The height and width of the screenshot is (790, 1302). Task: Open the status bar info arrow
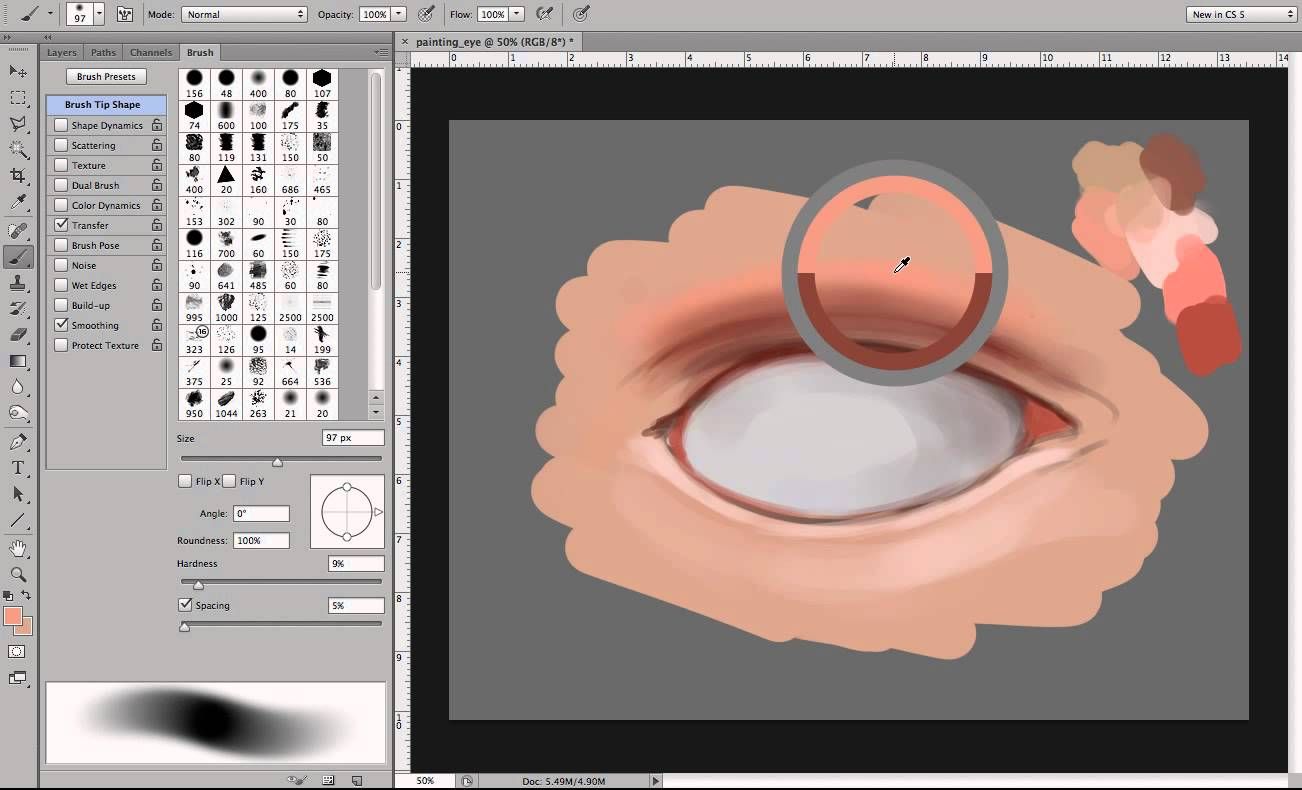[656, 781]
